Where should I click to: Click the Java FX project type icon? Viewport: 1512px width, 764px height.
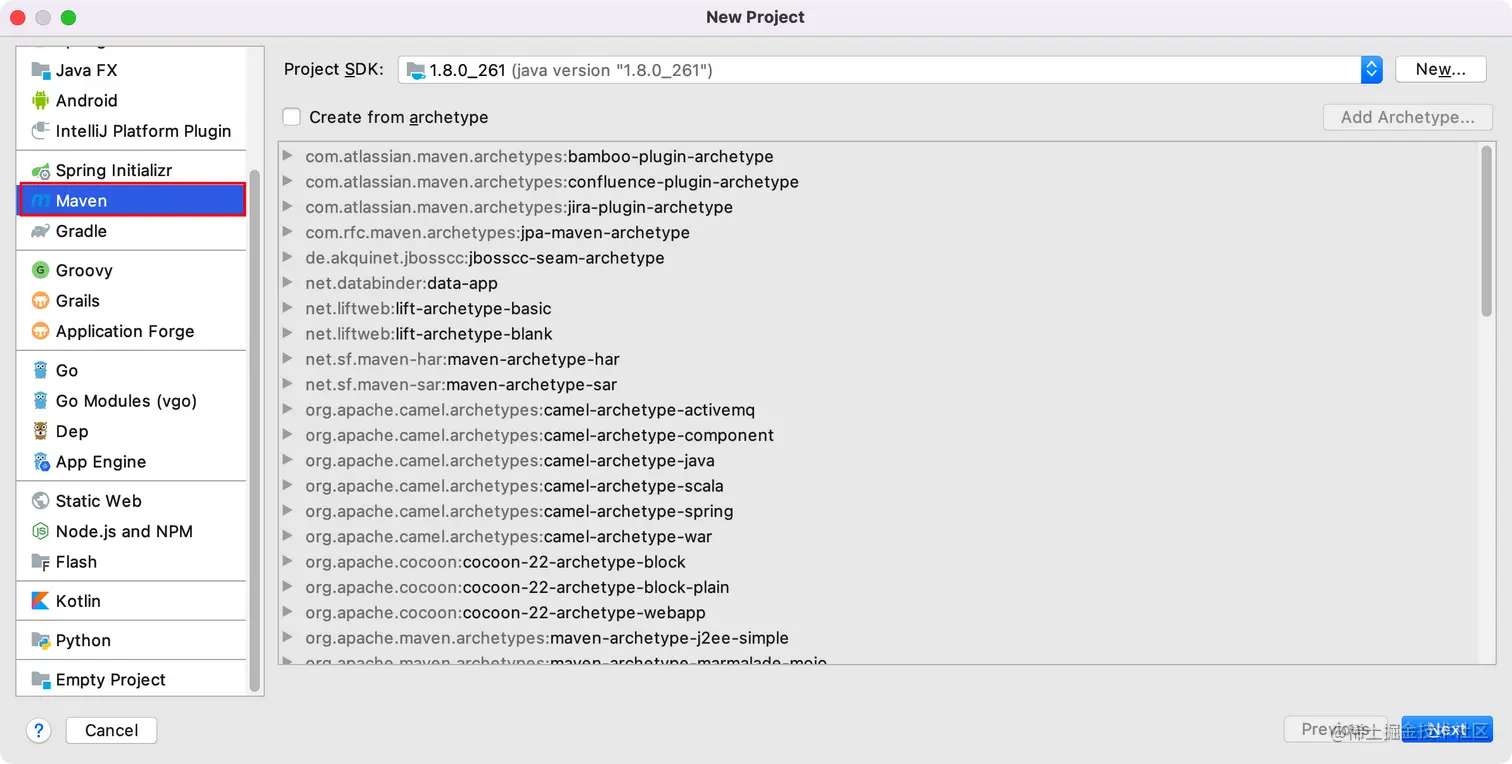[40, 70]
